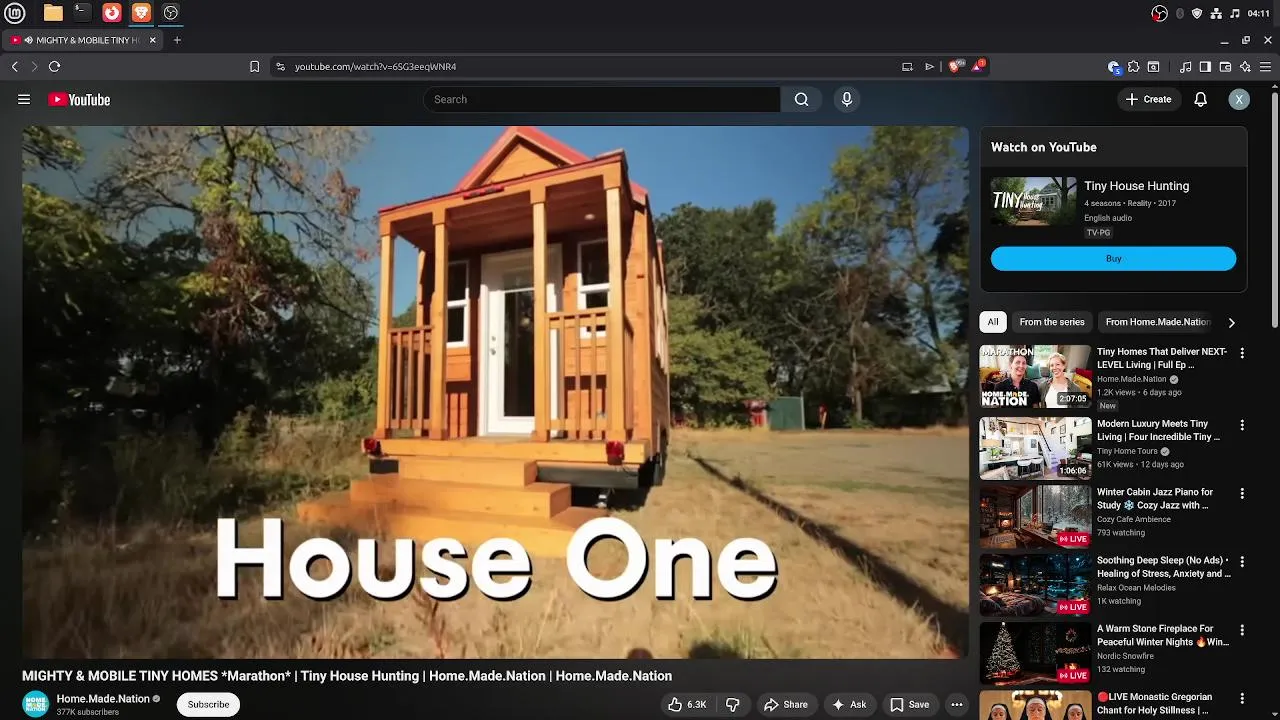The width and height of the screenshot is (1280, 720).
Task: Mute the tab via its speaker icon
Action: point(29,40)
